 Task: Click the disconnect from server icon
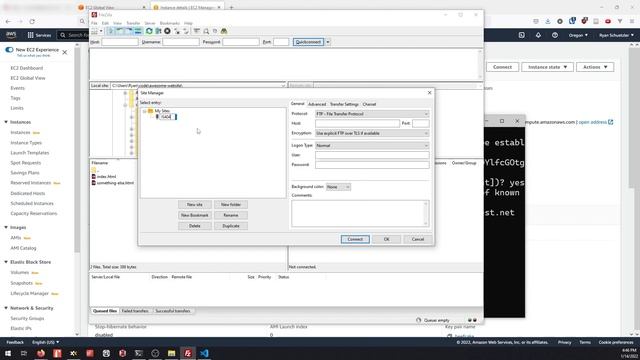[177, 31]
